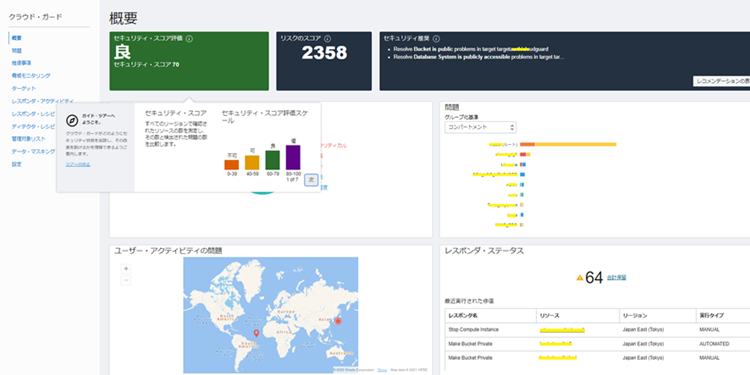Click the orange 不可 bar in score scale
750x375 pixels.
coord(232,165)
